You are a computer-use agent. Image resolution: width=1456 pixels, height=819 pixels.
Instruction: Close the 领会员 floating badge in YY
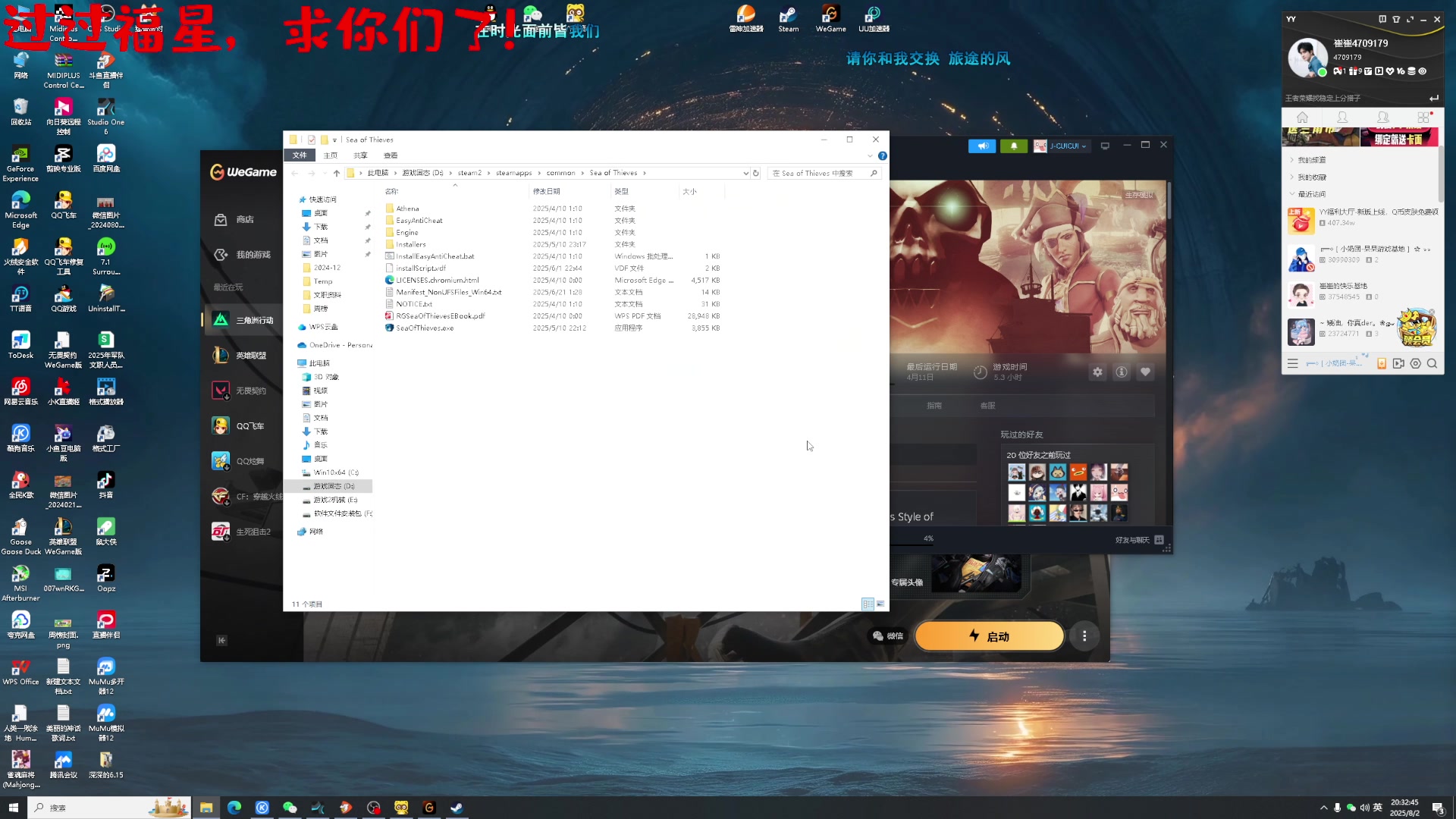1432,311
